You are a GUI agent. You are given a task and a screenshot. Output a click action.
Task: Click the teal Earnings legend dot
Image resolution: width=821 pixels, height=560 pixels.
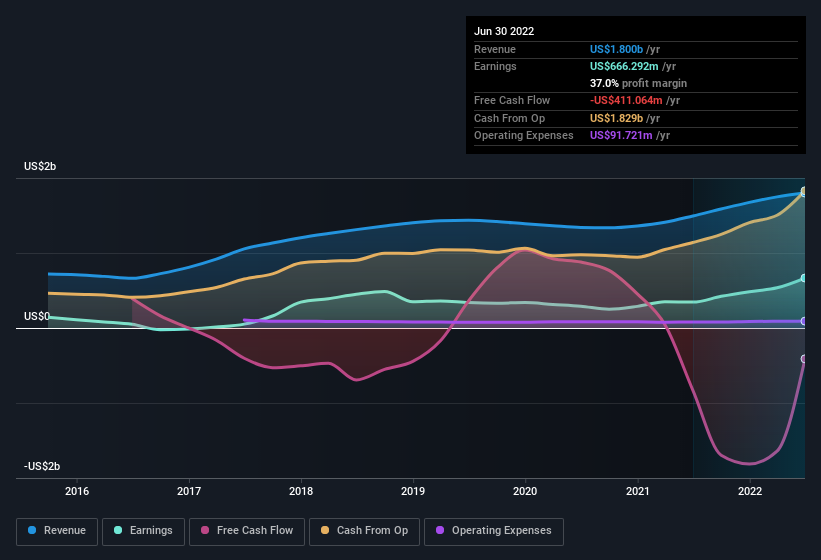click(119, 531)
